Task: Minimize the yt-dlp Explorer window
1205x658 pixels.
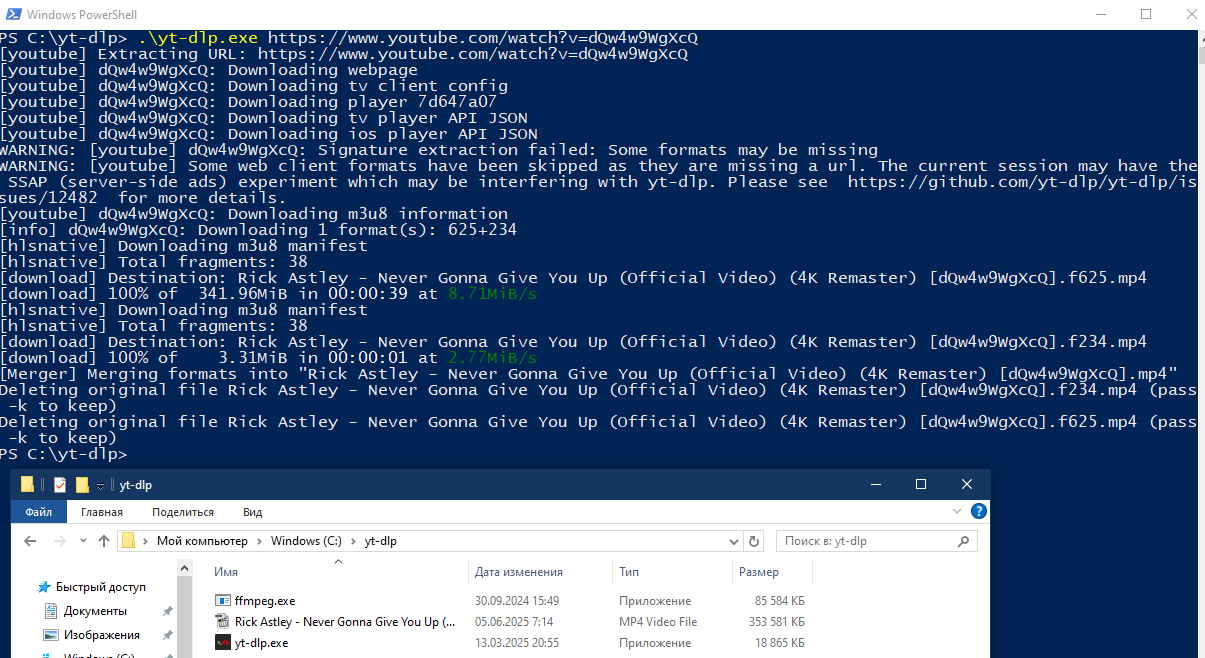Action: [875, 485]
